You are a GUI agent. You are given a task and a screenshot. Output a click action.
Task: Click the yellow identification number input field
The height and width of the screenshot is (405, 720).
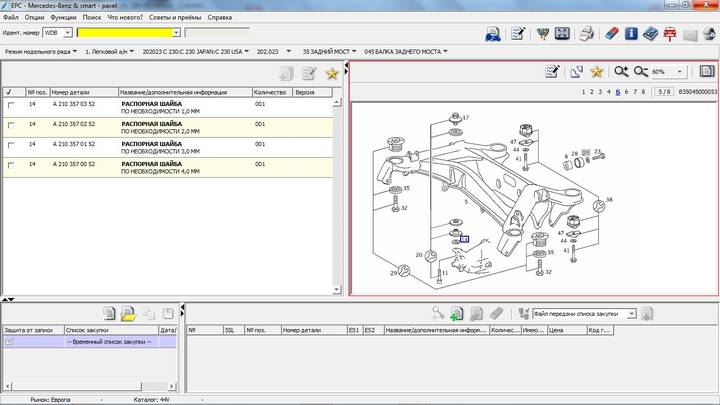click(x=128, y=33)
